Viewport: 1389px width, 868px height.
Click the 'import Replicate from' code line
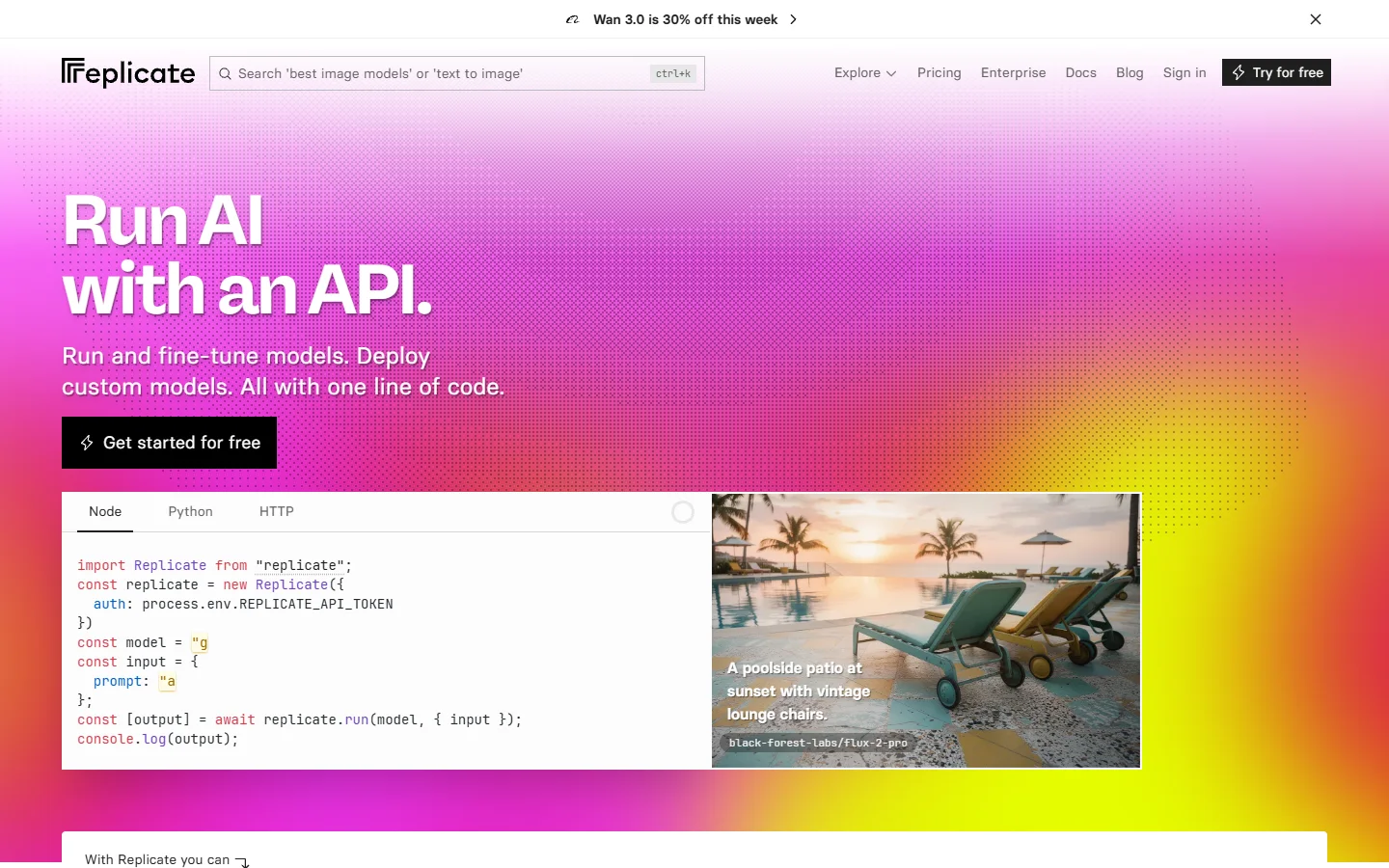pos(214,565)
